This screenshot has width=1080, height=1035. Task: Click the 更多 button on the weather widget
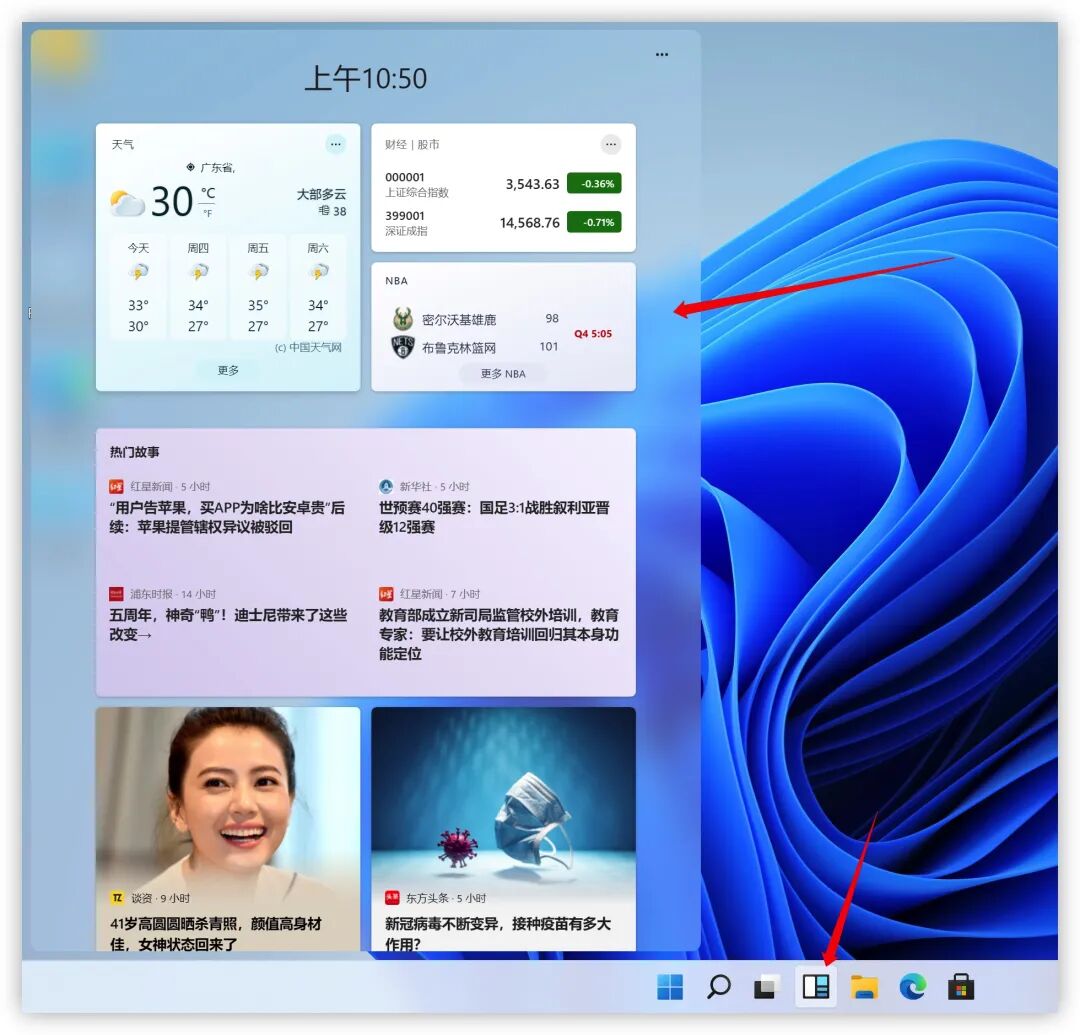click(x=227, y=369)
